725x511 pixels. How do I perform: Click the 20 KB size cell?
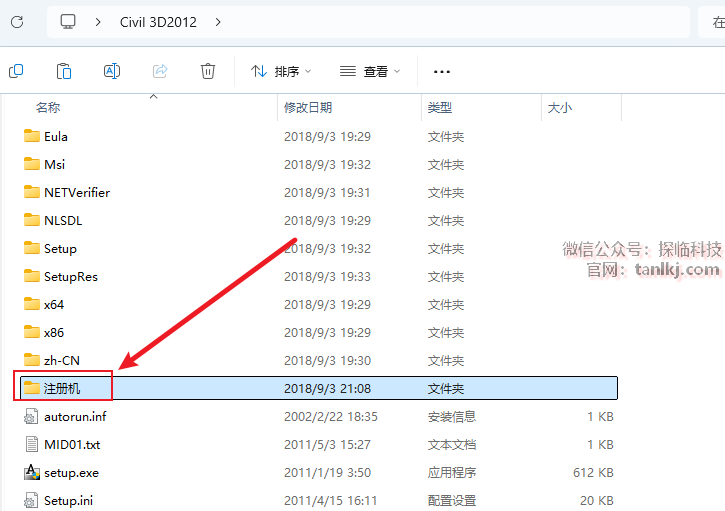[x=596, y=501]
